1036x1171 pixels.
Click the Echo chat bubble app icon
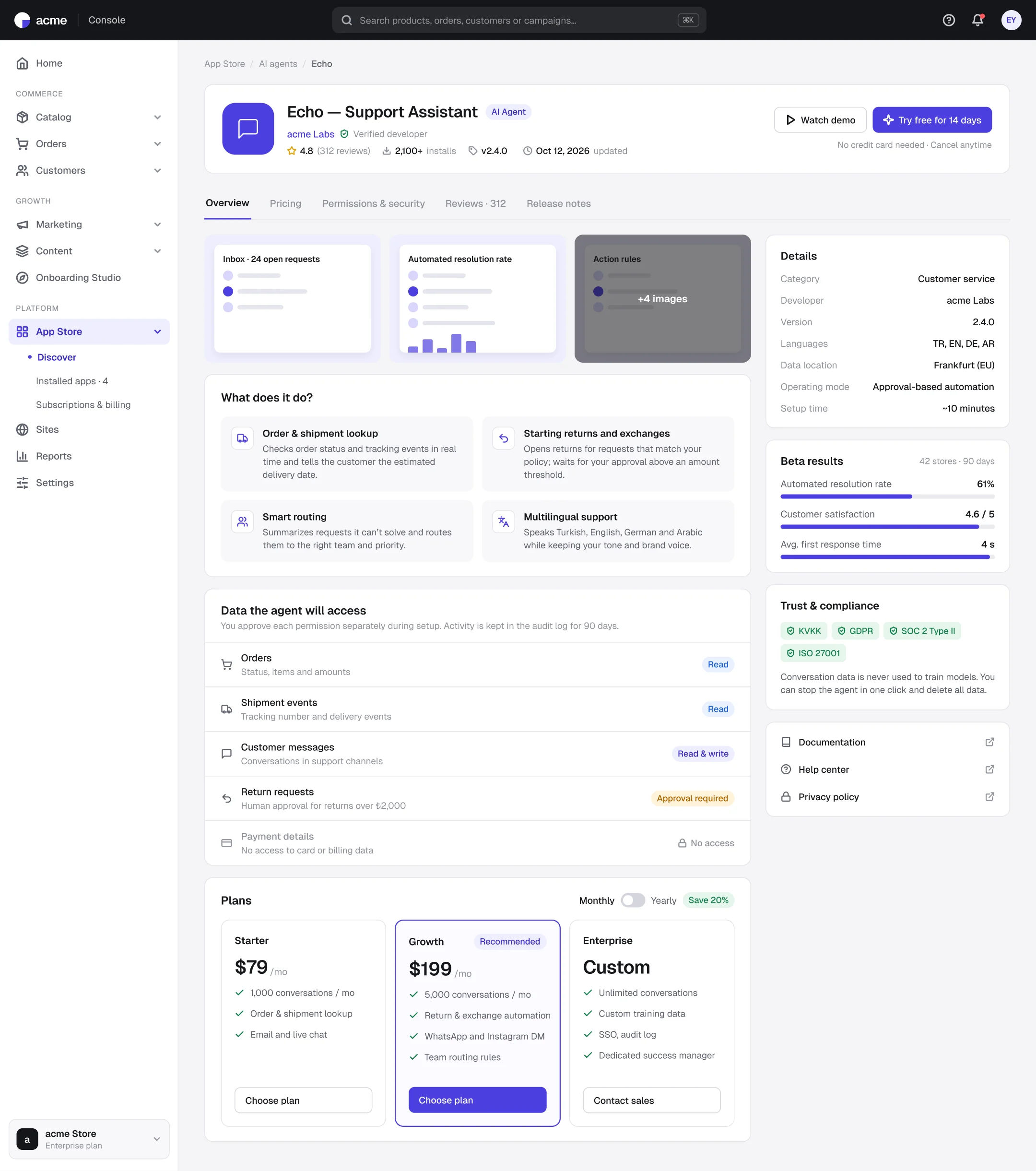pos(248,129)
